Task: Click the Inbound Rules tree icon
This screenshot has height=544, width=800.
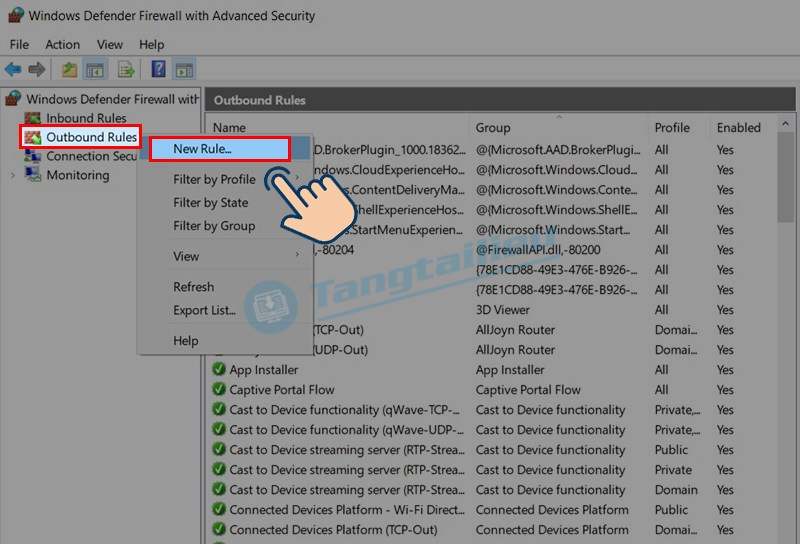Action: pos(33,118)
